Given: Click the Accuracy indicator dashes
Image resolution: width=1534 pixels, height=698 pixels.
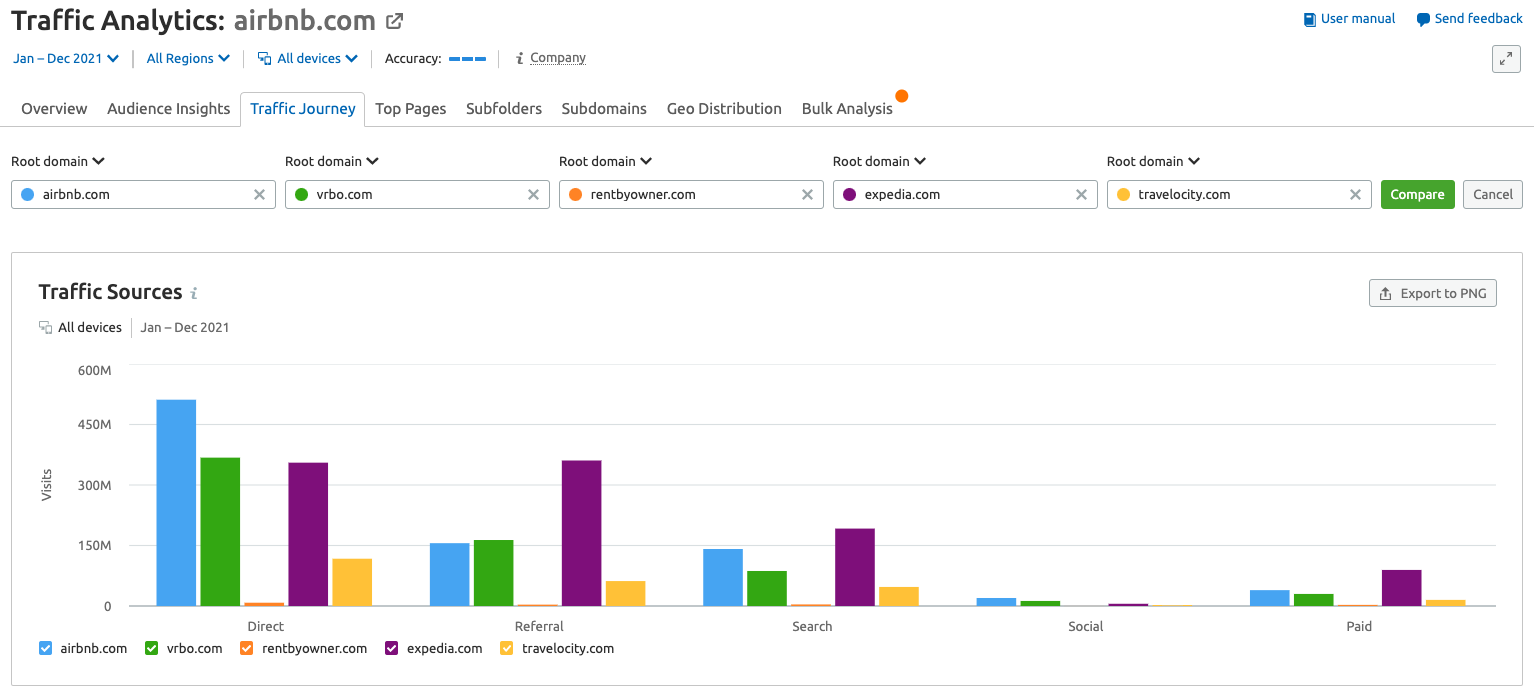Looking at the screenshot, I should [x=467, y=59].
